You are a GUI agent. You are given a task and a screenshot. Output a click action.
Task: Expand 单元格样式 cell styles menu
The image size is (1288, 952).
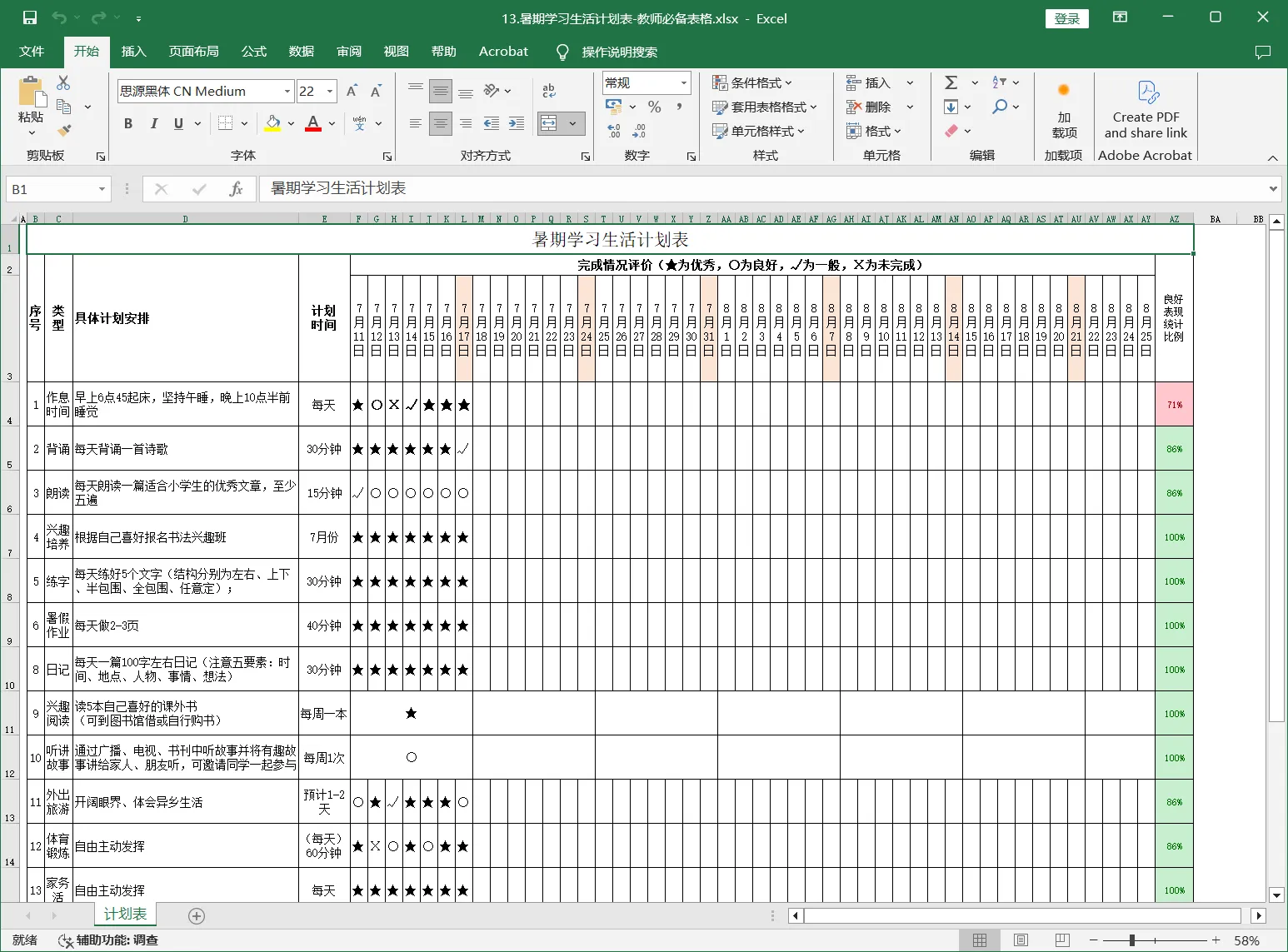click(759, 131)
